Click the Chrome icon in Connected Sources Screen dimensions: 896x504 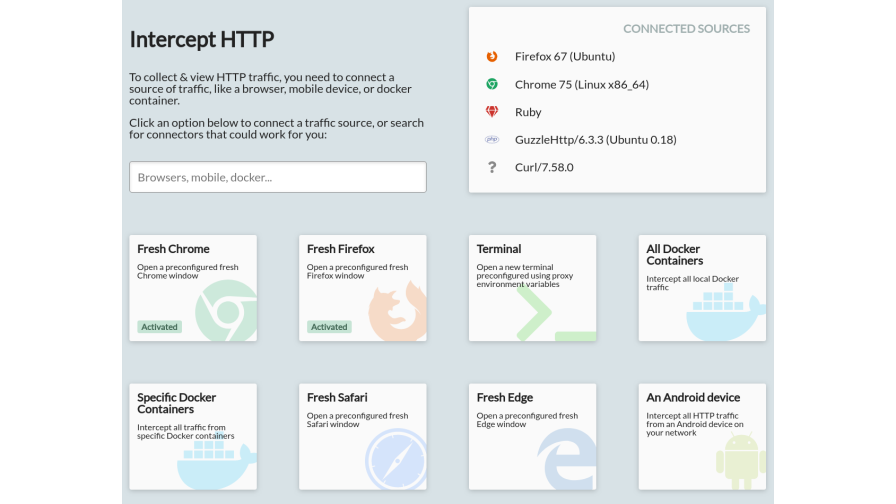click(492, 85)
